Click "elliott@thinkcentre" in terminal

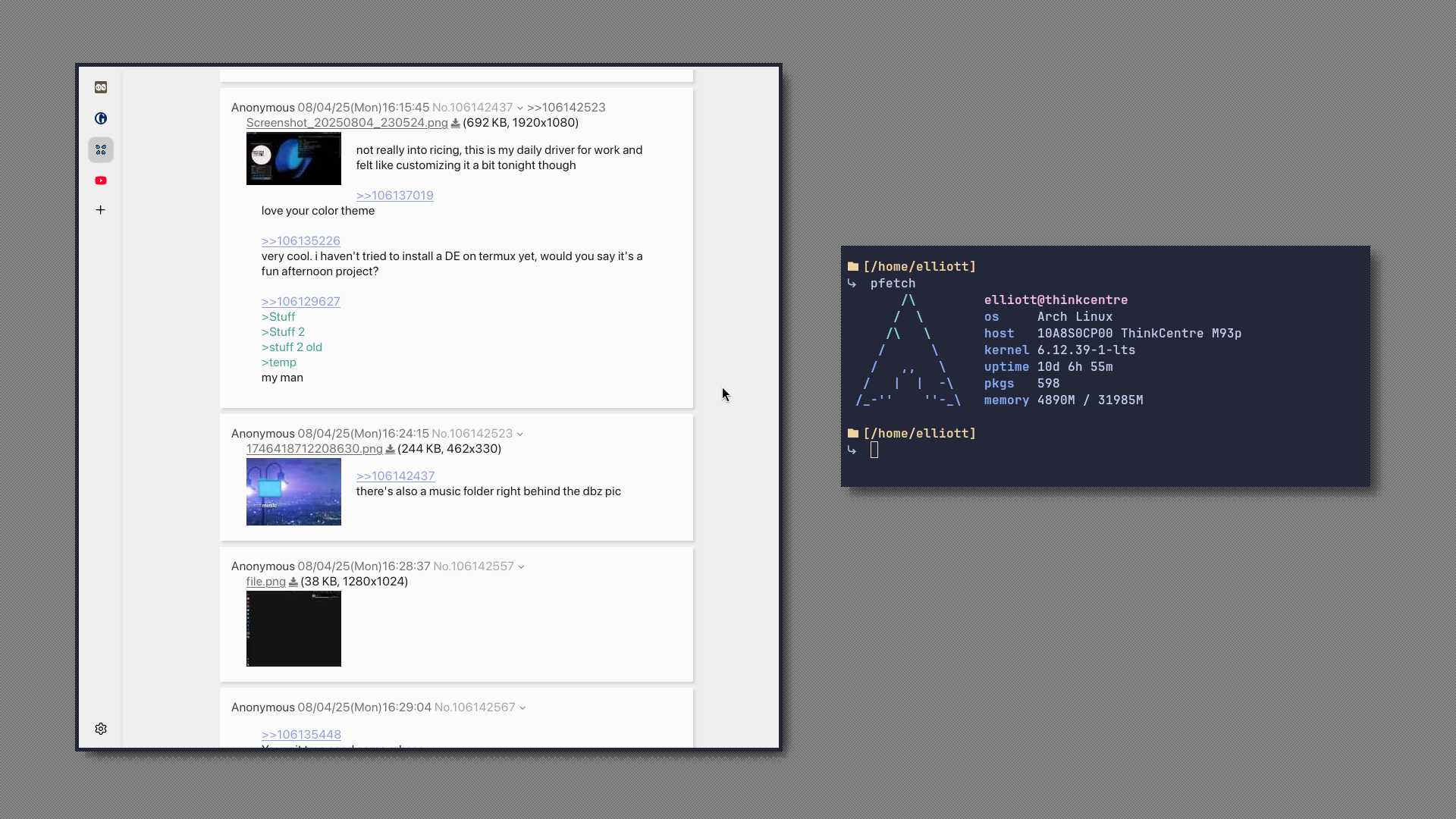pyautogui.click(x=1056, y=300)
